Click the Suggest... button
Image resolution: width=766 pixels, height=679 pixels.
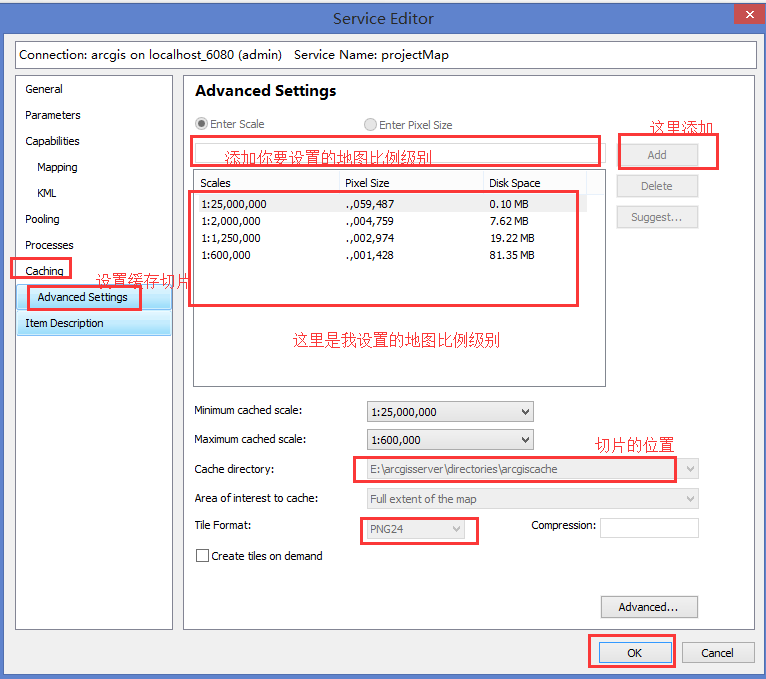657,217
